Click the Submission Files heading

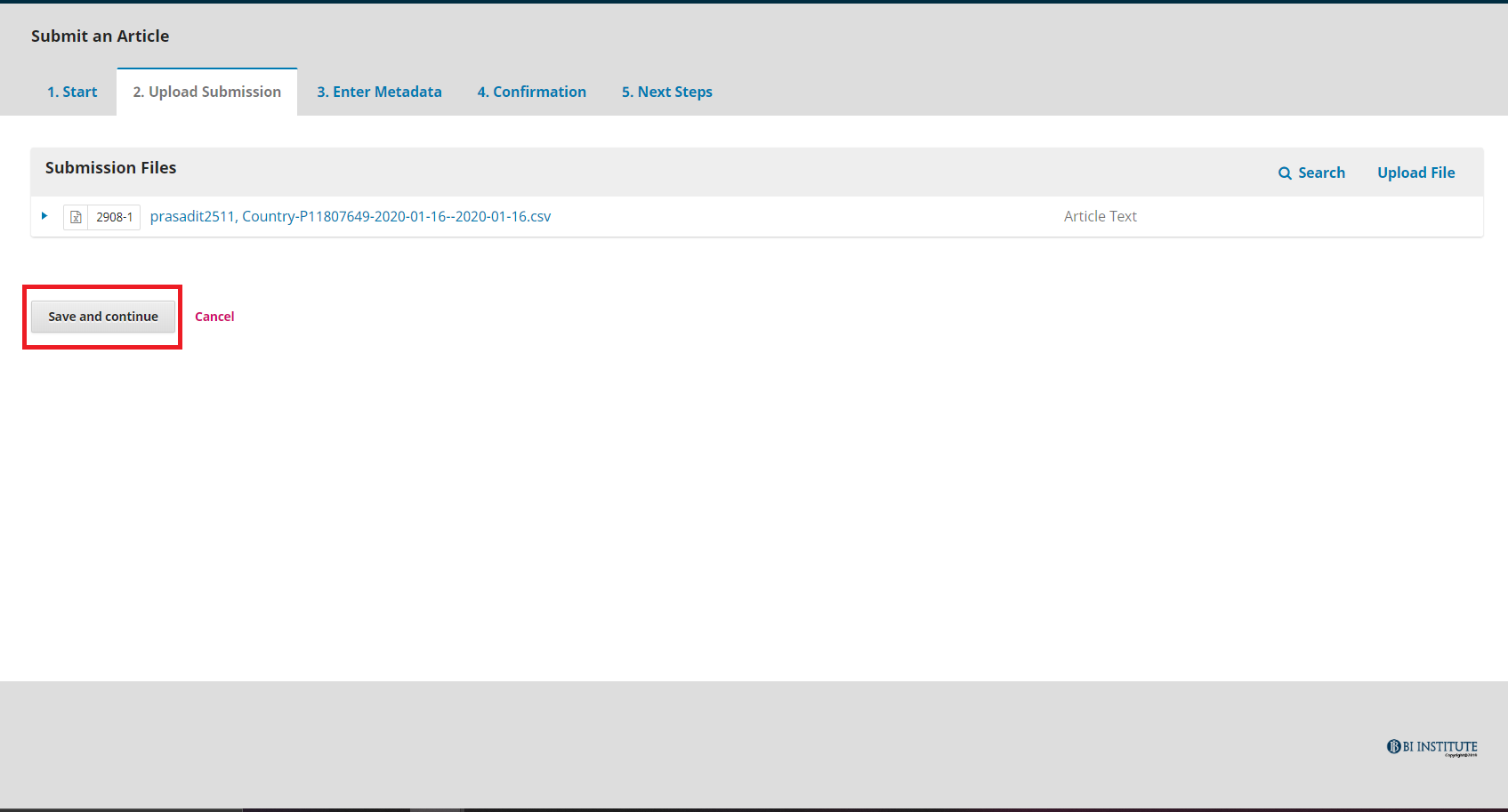tap(110, 167)
